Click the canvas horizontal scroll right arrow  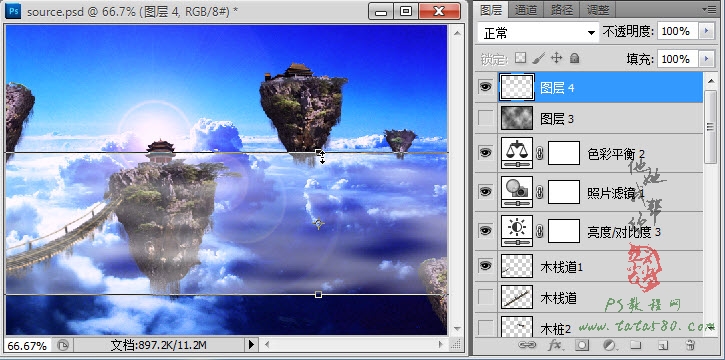(442, 345)
